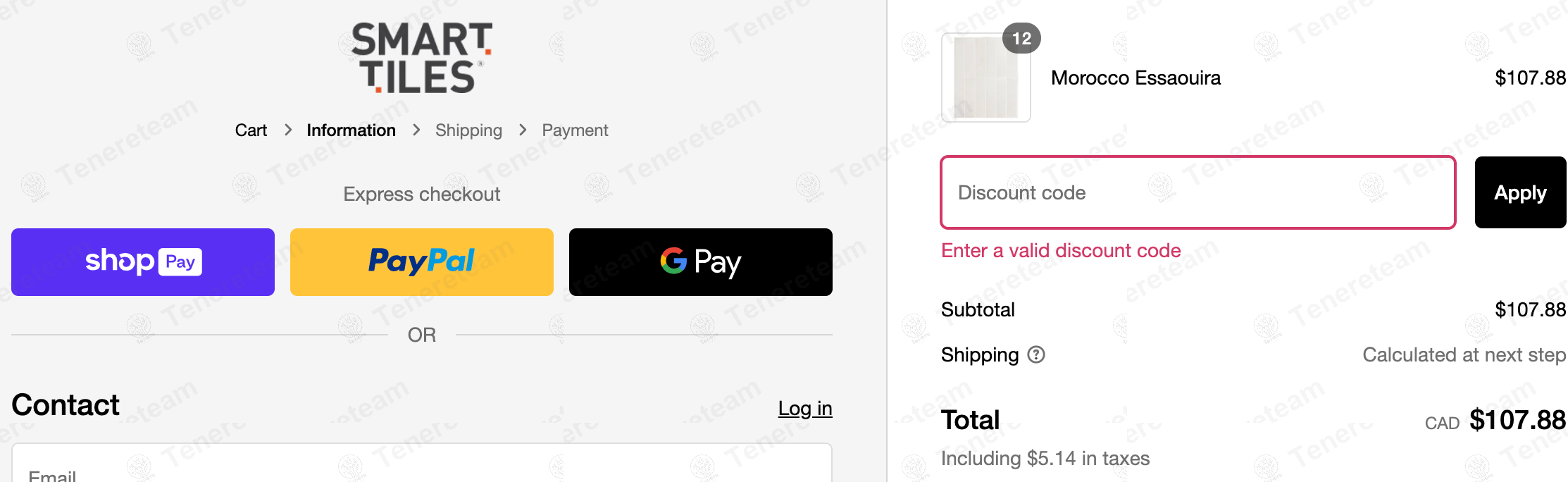Viewport: 1568px width, 482px height.
Task: Click the CAD total price amount
Action: pos(1517,421)
